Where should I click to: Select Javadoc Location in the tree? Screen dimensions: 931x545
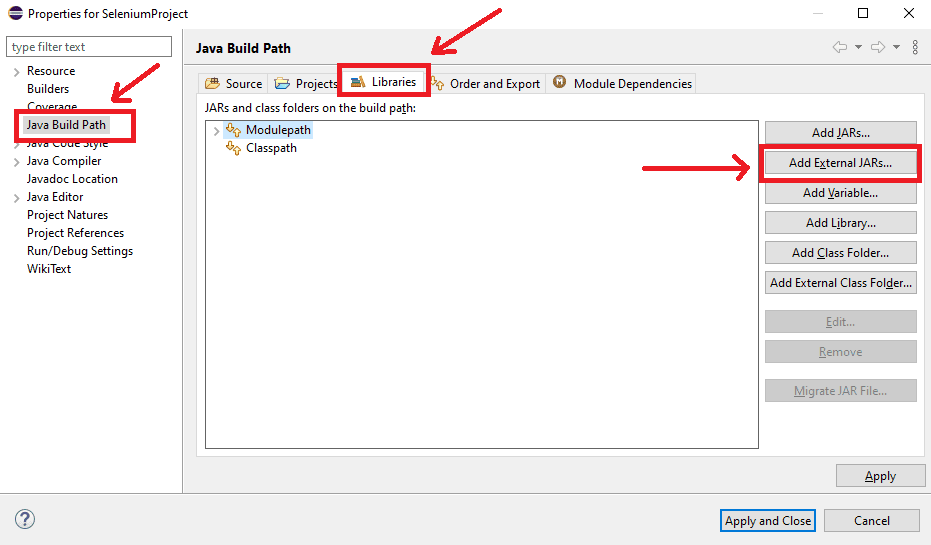click(x=72, y=179)
